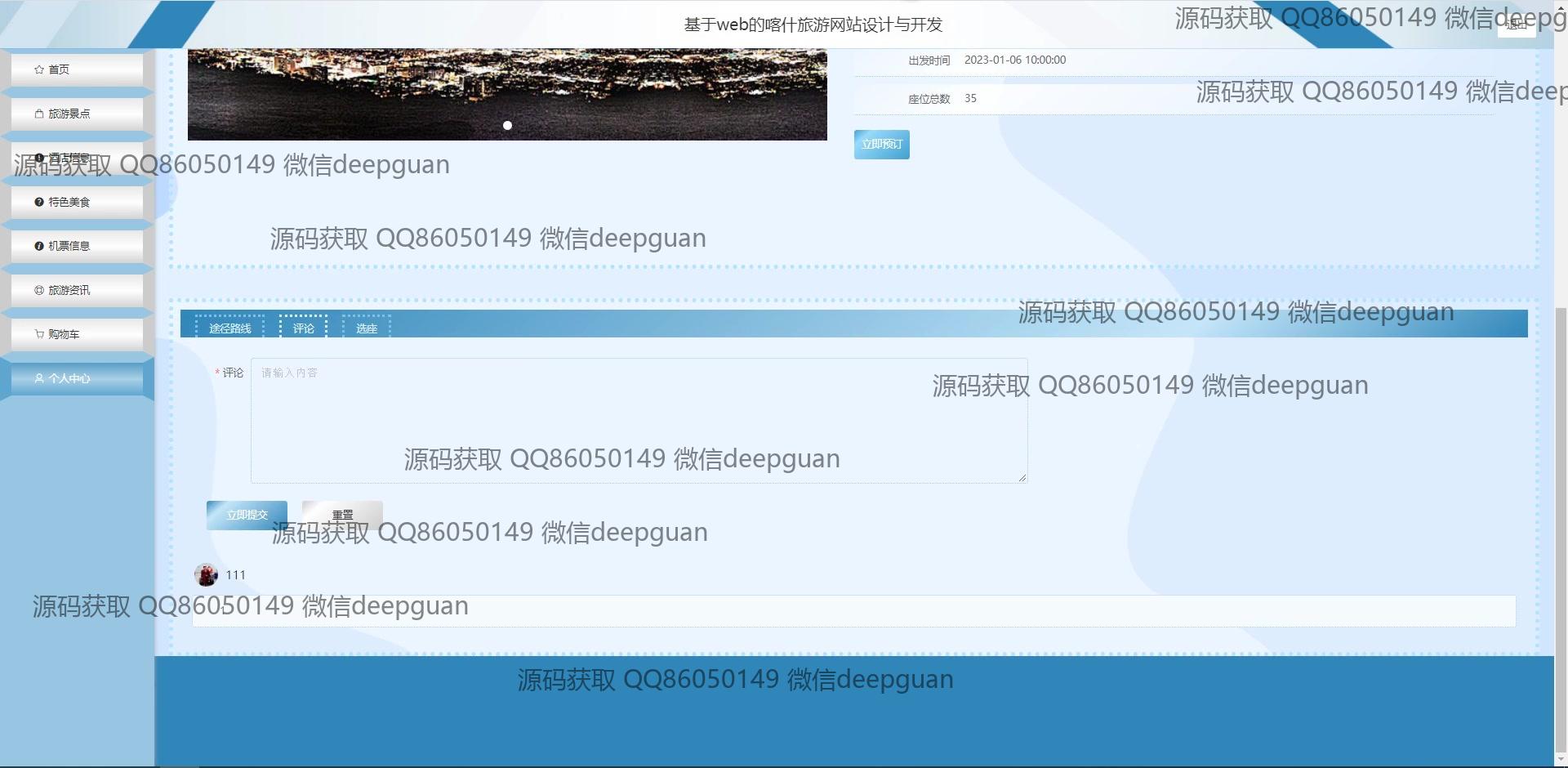Image resolution: width=1568 pixels, height=768 pixels.
Task: Switch to the 选座 tab
Action: pyautogui.click(x=367, y=328)
